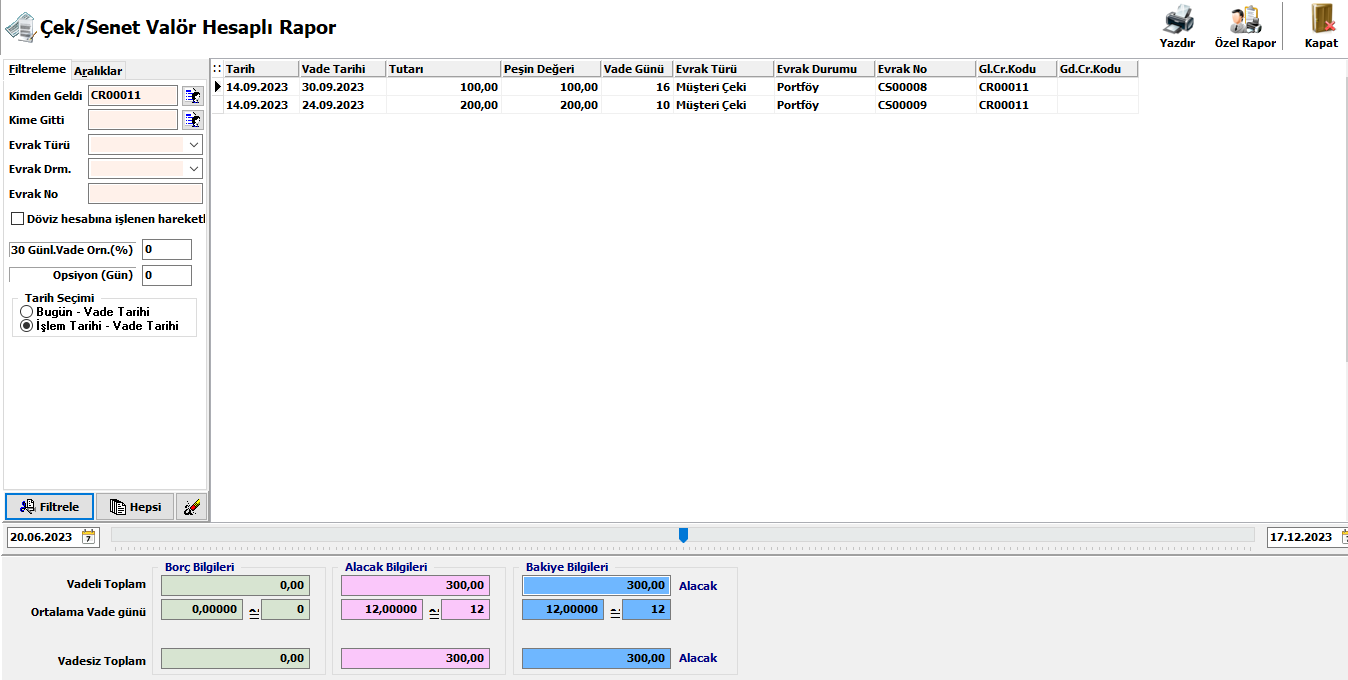Image resolution: width=1348 pixels, height=680 pixels.
Task: Sort by Evrak Türü column header
Action: [724, 69]
